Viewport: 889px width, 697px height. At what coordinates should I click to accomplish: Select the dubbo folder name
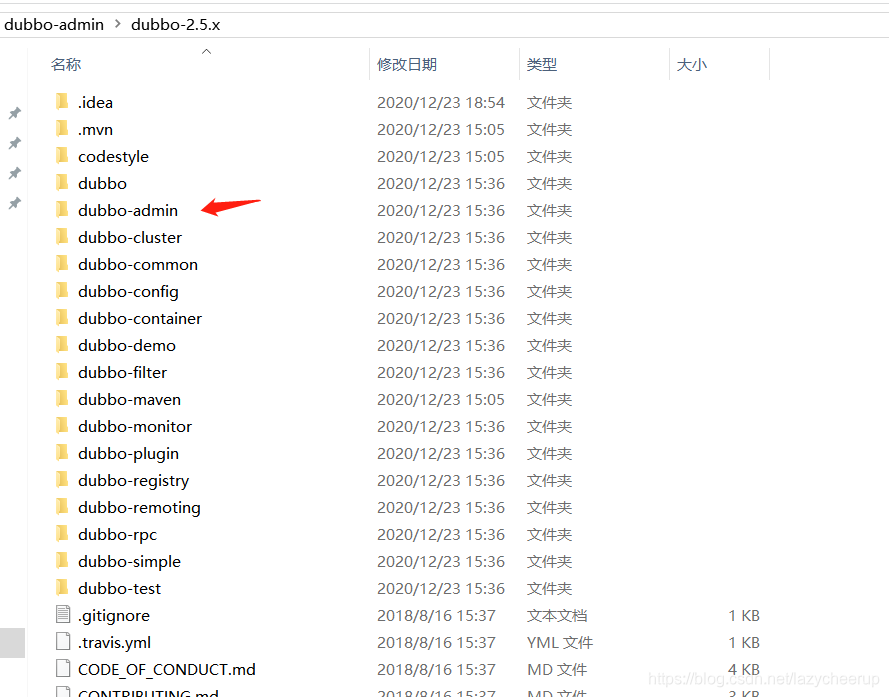102,183
